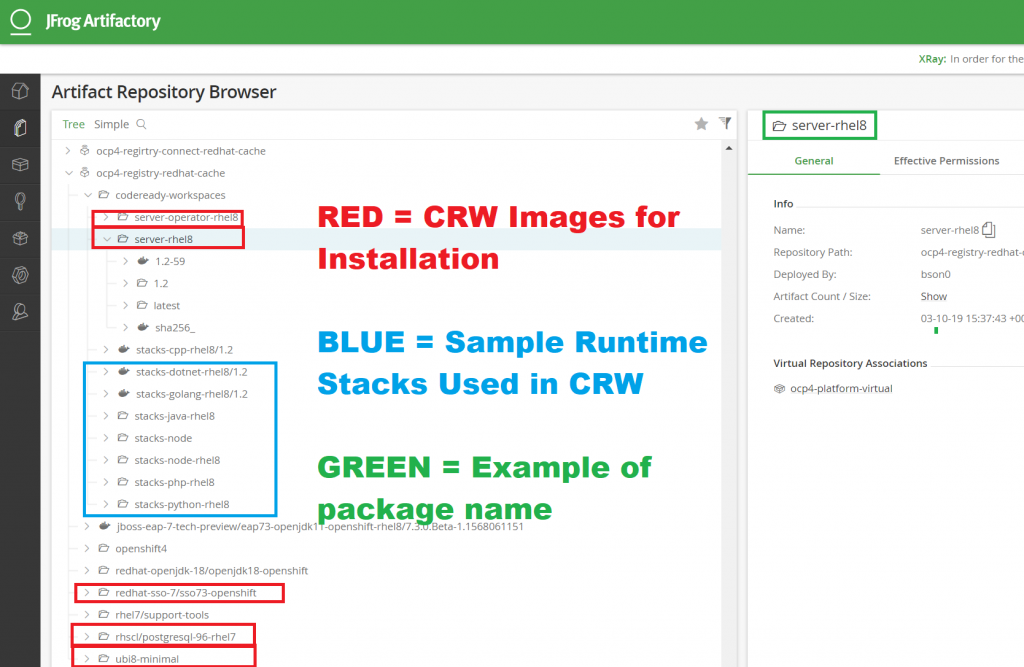The image size is (1024, 667).
Task: Open the Effective Permissions tab
Action: [946, 160]
